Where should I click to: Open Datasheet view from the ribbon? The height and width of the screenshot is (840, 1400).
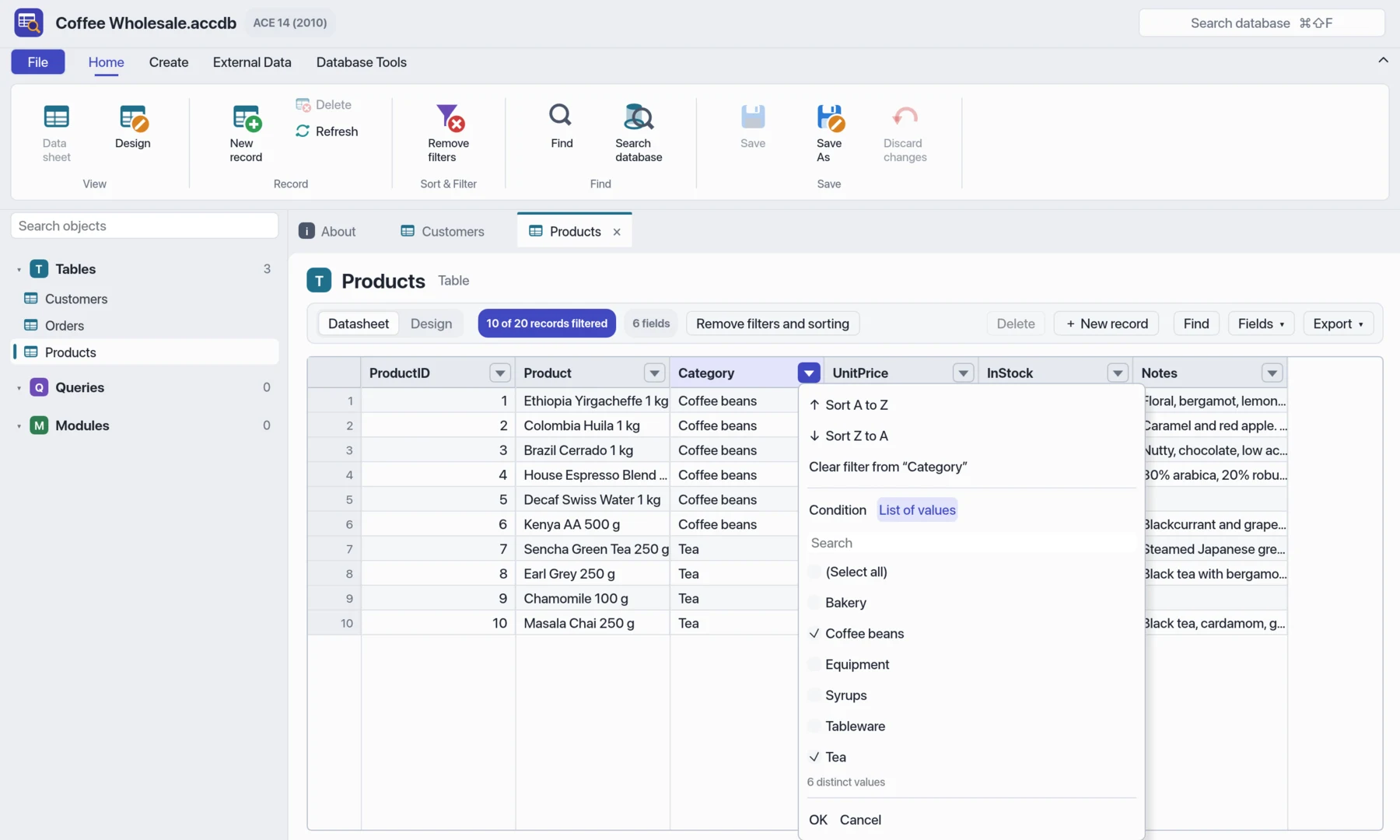56,133
